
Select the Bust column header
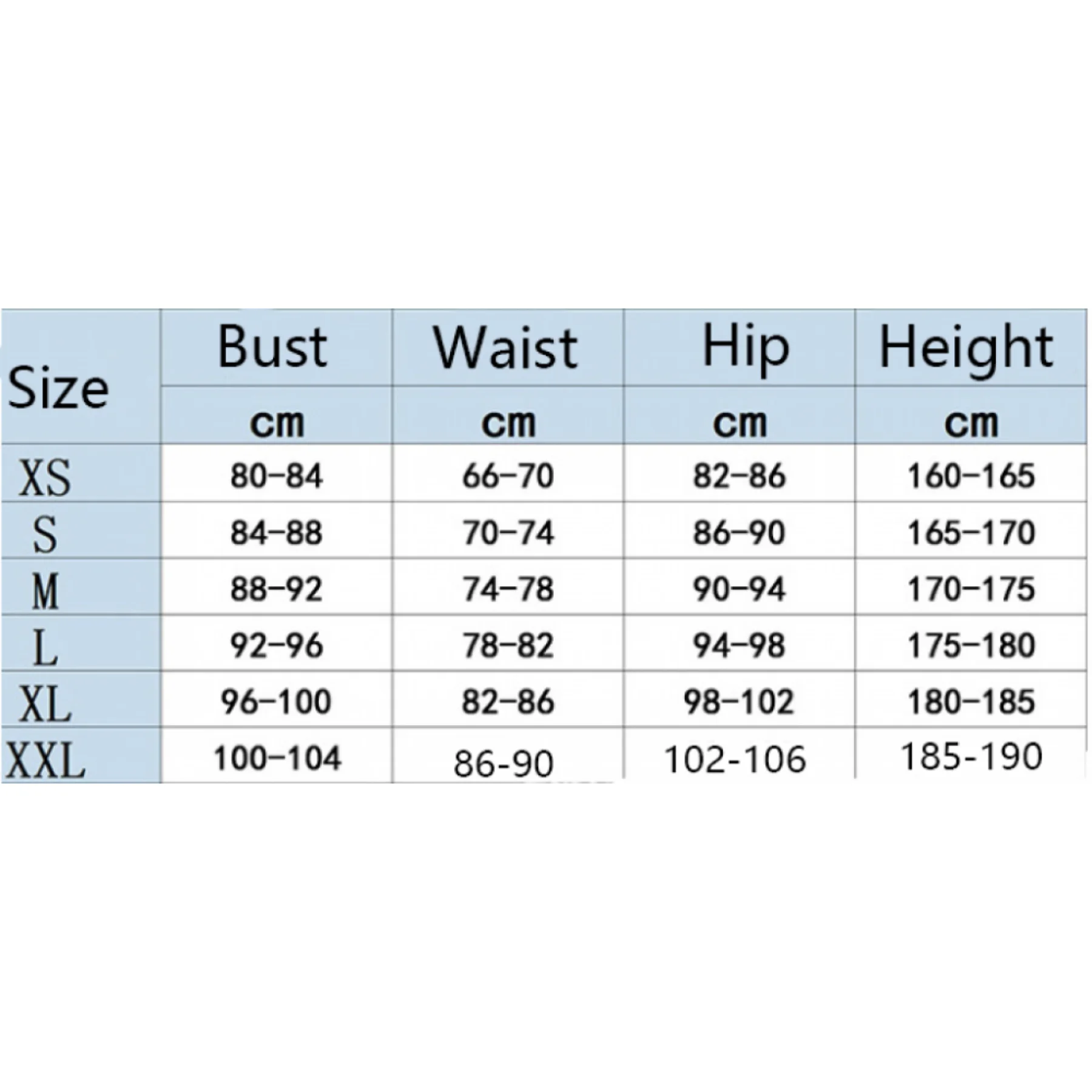click(x=276, y=347)
